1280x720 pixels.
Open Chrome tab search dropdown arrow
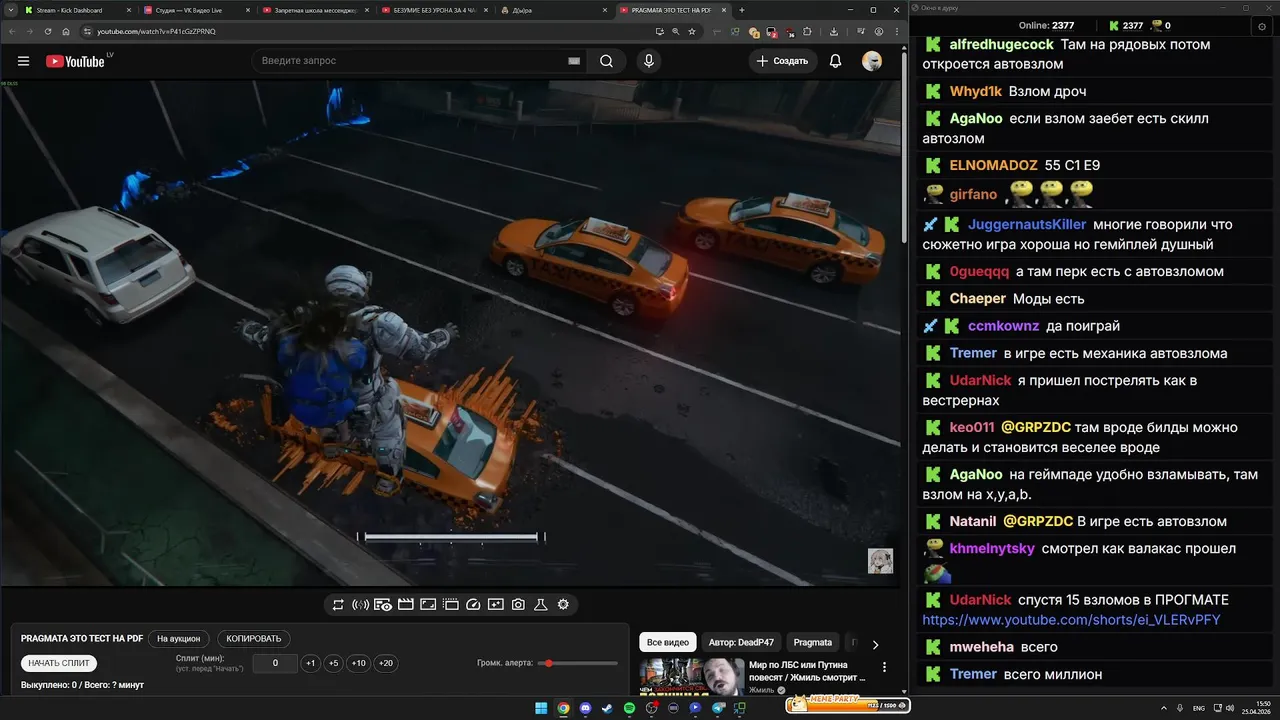click(x=10, y=10)
